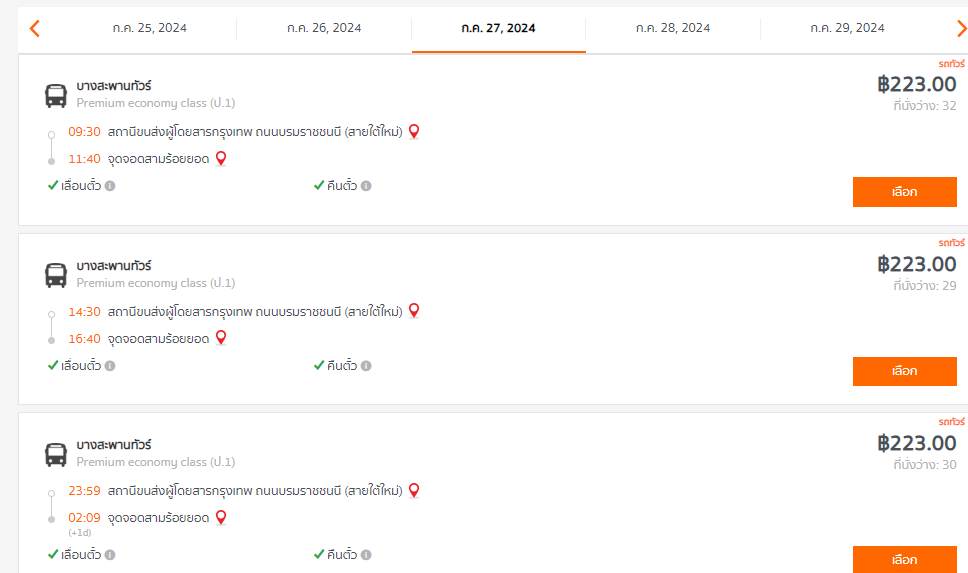This screenshot has width=968, height=573.
Task: Switch to ก.ค. 25, 2024 date tab
Action: pyautogui.click(x=149, y=28)
